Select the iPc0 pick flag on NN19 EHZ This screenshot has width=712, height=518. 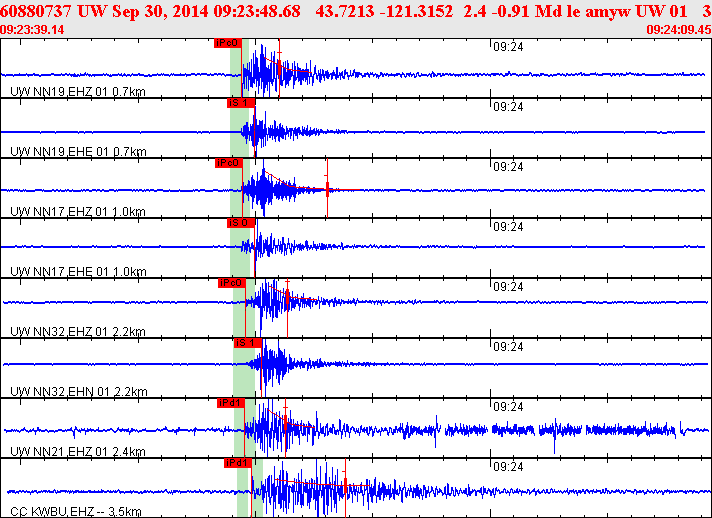pyautogui.click(x=227, y=43)
